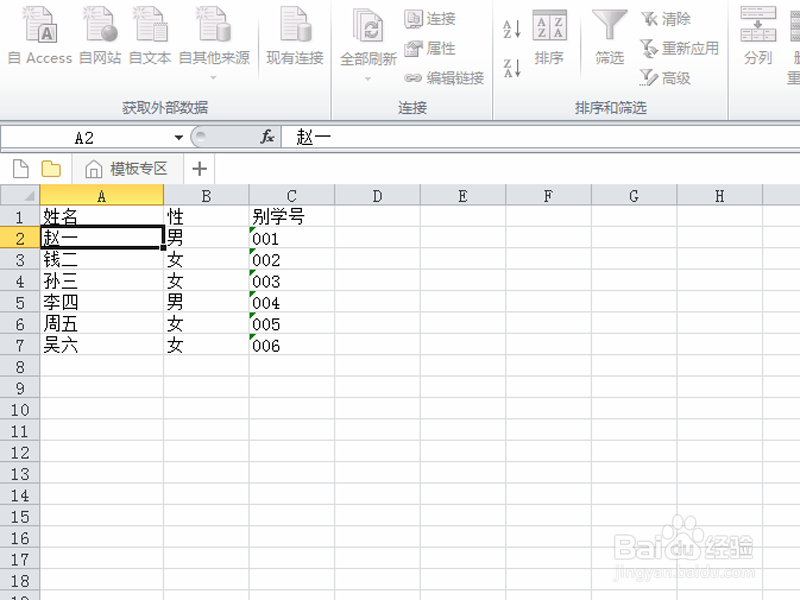800x600 pixels.
Task: Select row 10 header
Action: [20, 410]
